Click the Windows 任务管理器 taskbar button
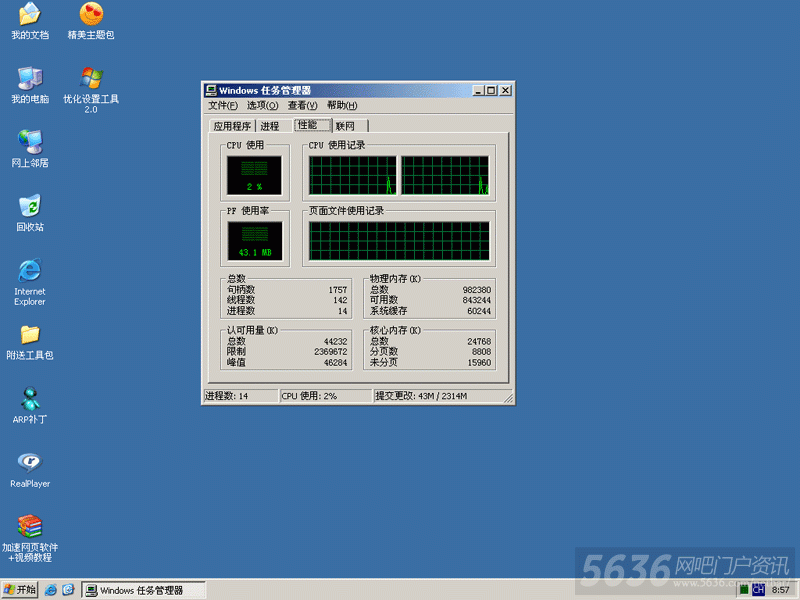This screenshot has width=800, height=600. (x=144, y=590)
